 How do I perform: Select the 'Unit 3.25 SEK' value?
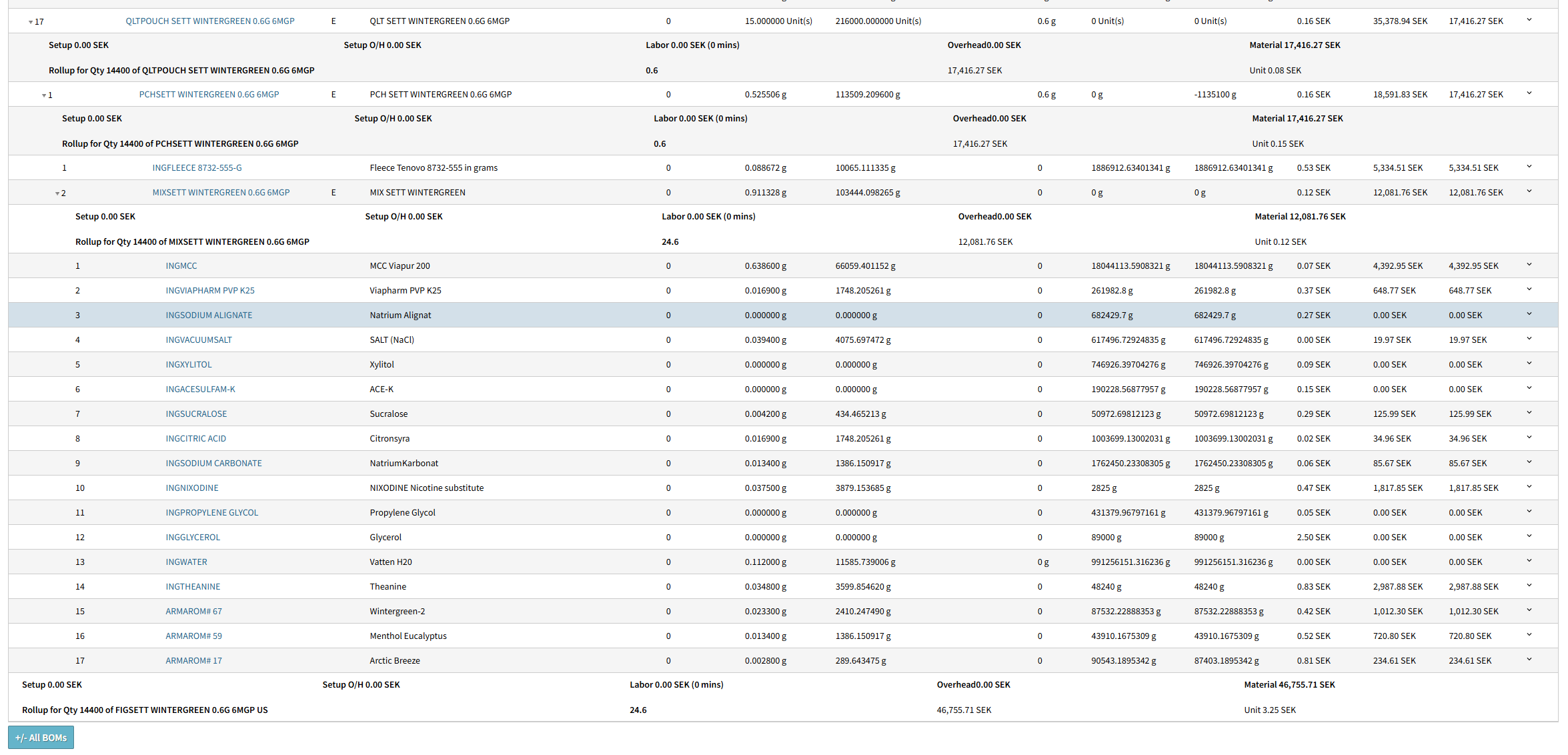(1270, 710)
